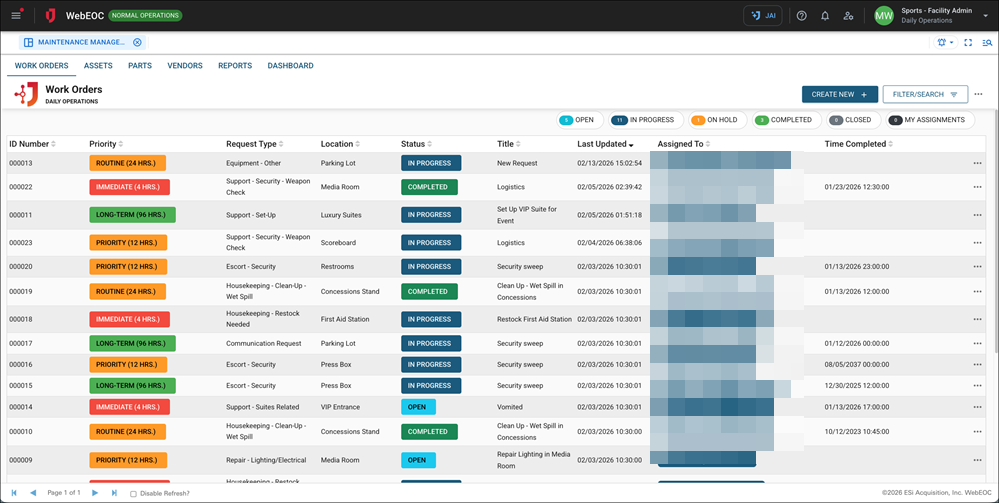Check the Disable Refresh checkbox
This screenshot has width=1000, height=504.
134,494
